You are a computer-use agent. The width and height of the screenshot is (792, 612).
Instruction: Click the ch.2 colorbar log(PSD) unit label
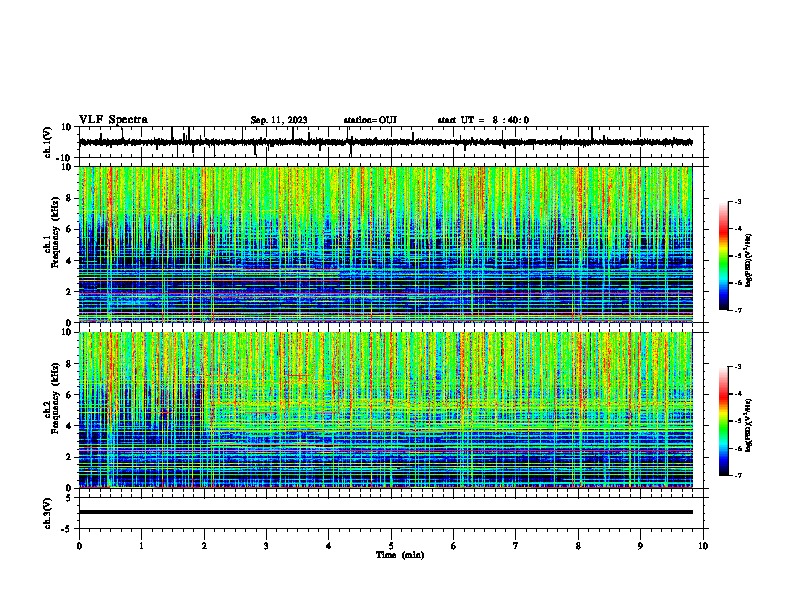coord(748,425)
